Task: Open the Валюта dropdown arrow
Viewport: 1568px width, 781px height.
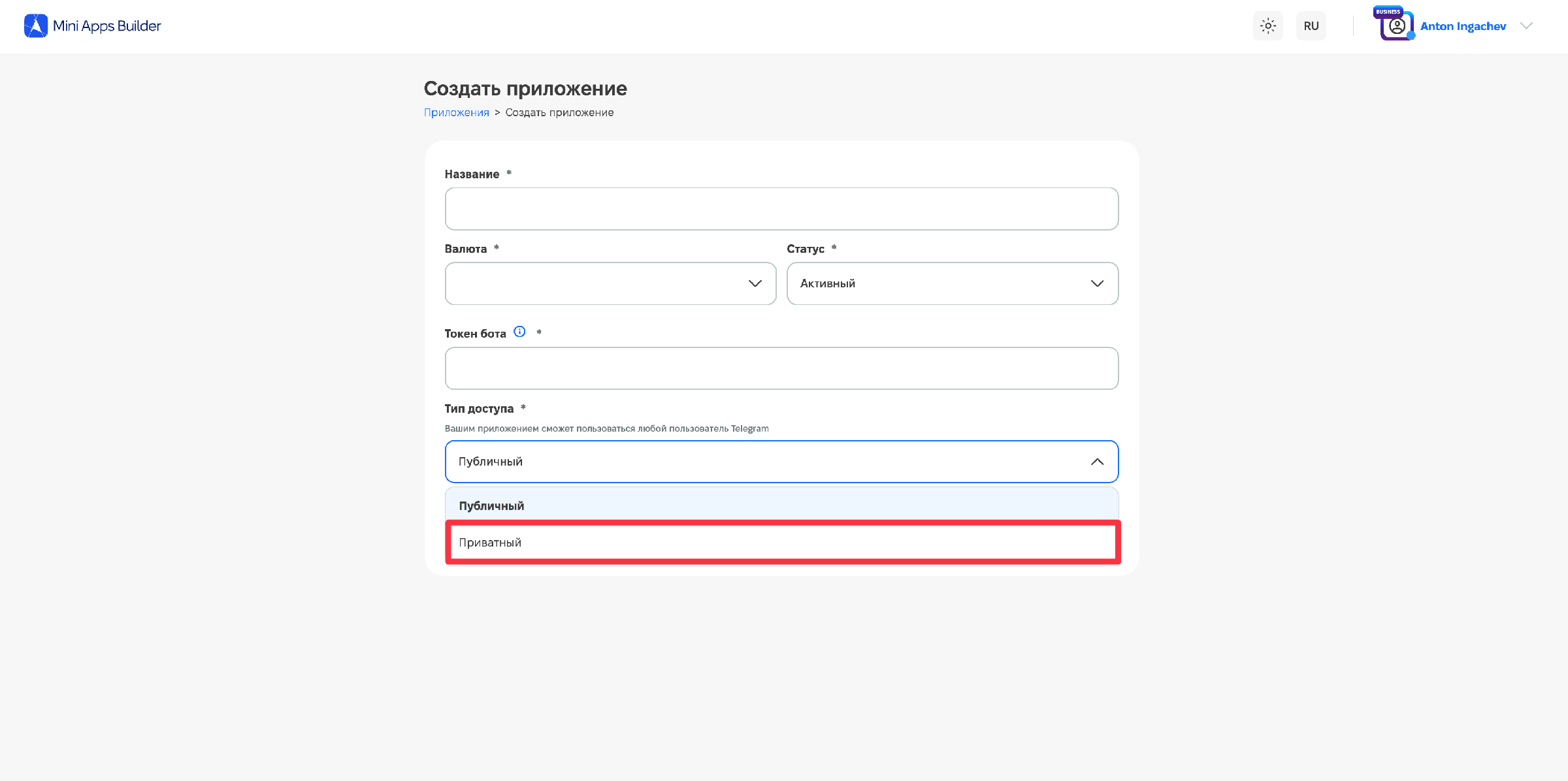Action: point(755,283)
